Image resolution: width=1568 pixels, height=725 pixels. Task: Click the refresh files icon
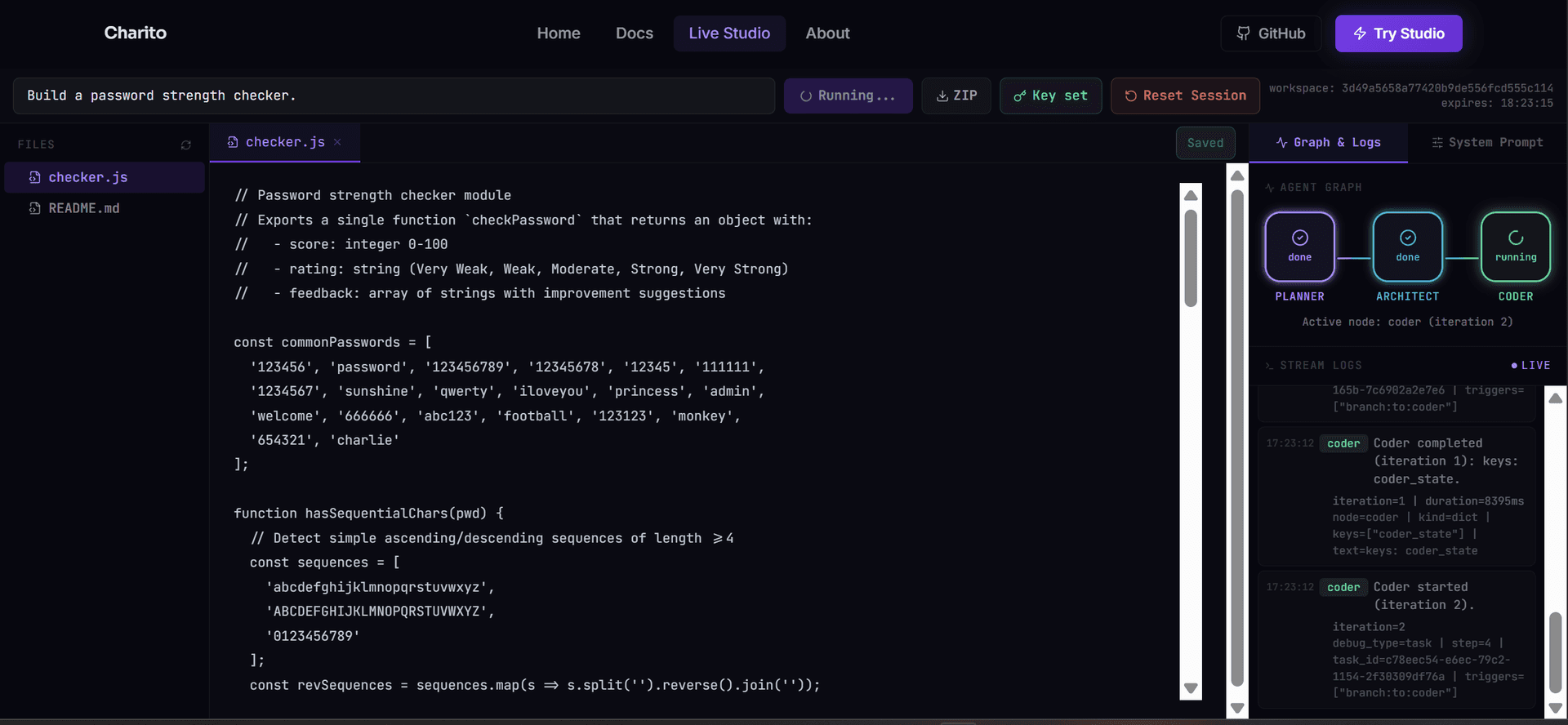186,145
